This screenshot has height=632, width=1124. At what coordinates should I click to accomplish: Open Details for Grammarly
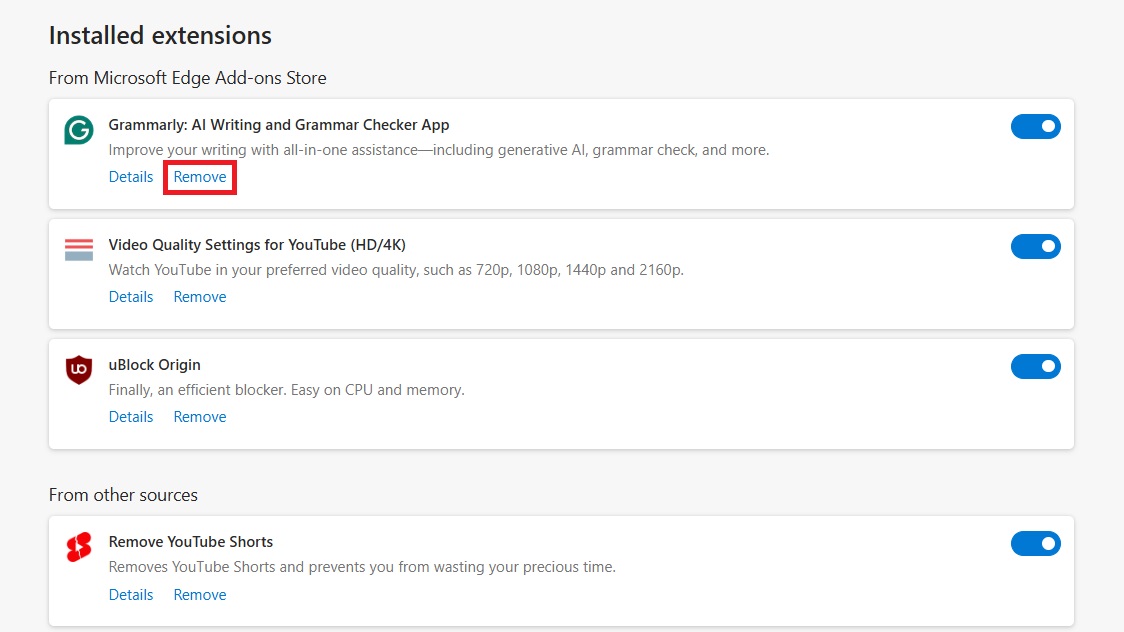(x=131, y=177)
